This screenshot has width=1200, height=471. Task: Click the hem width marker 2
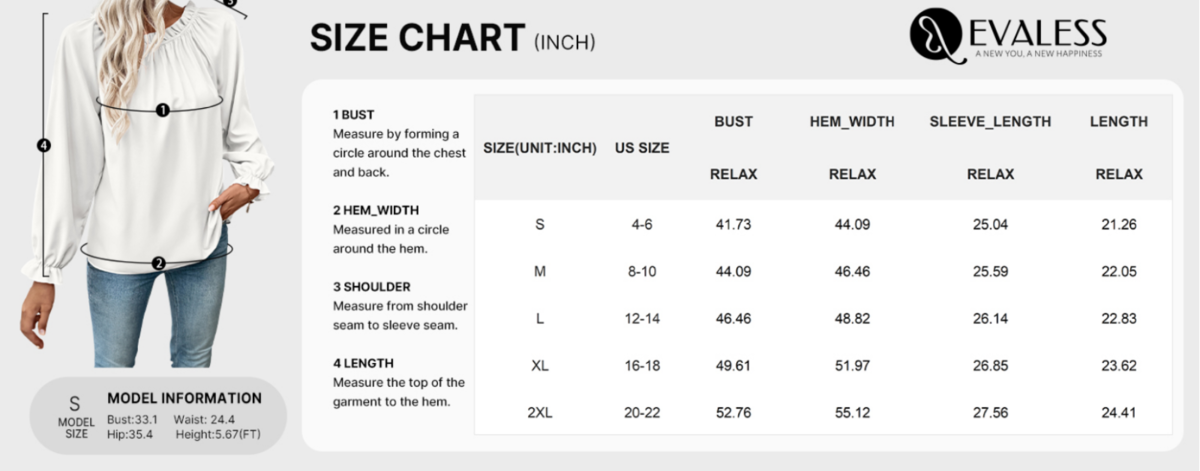pos(158,263)
